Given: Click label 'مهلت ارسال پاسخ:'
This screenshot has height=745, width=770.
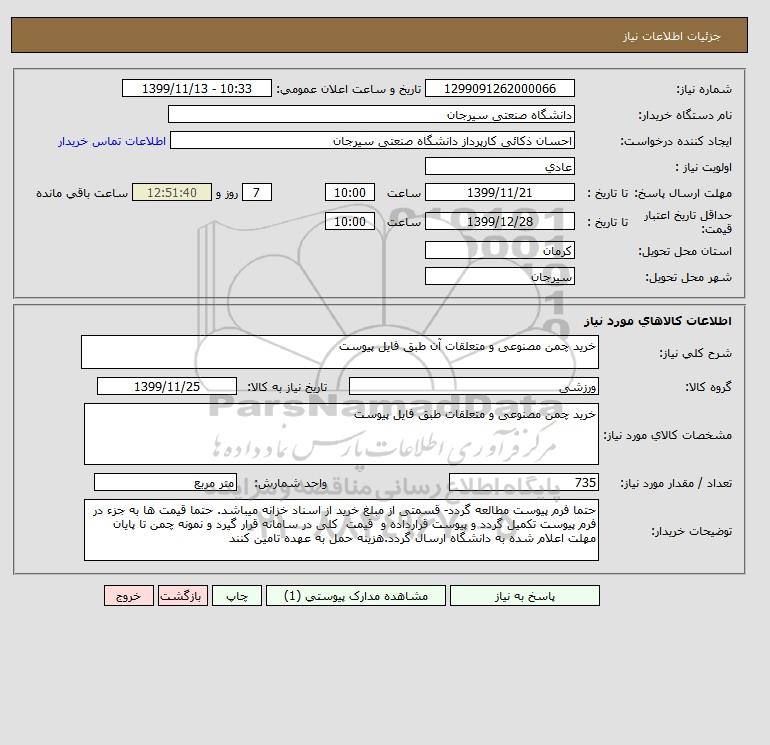Looking at the screenshot, I should pyautogui.click(x=684, y=193).
